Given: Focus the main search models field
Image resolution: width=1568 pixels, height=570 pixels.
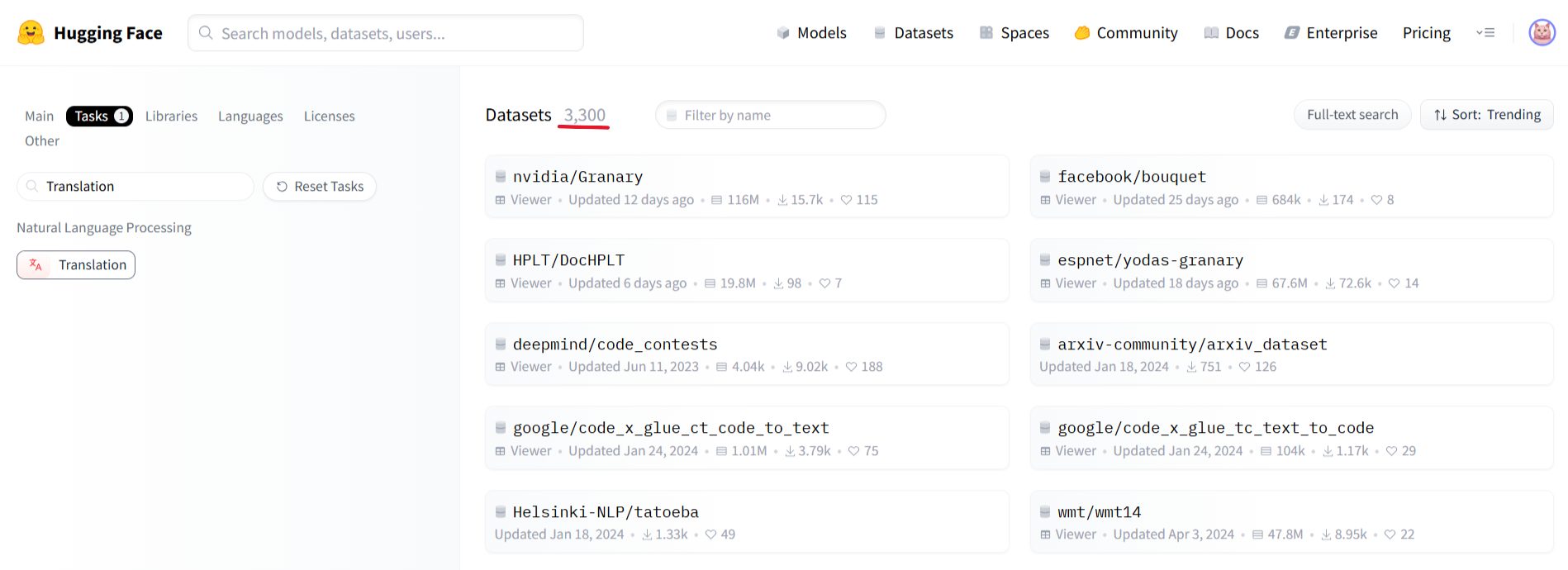Looking at the screenshot, I should (386, 33).
